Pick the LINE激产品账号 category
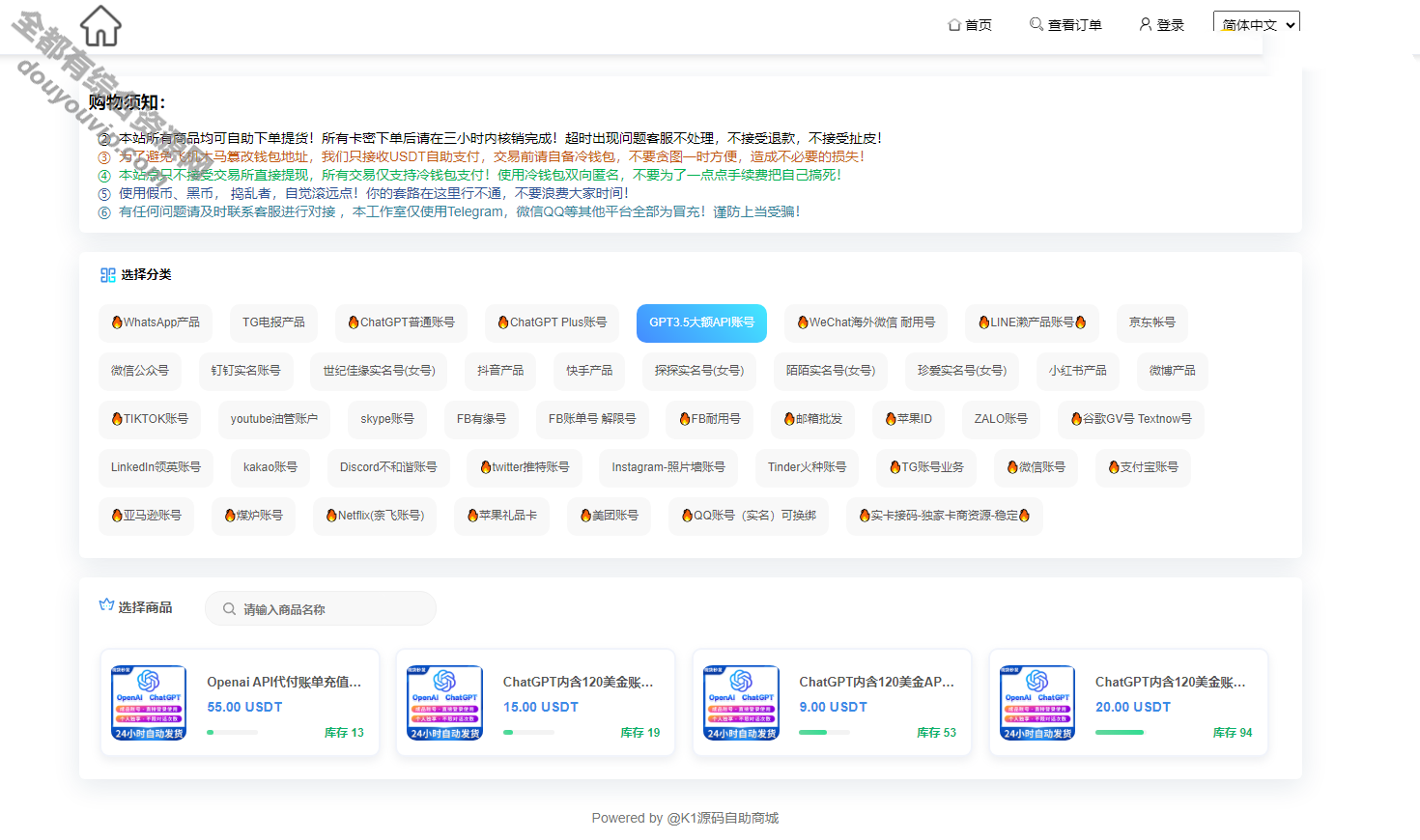Screen dimensions: 1420x840 click(x=1032, y=322)
